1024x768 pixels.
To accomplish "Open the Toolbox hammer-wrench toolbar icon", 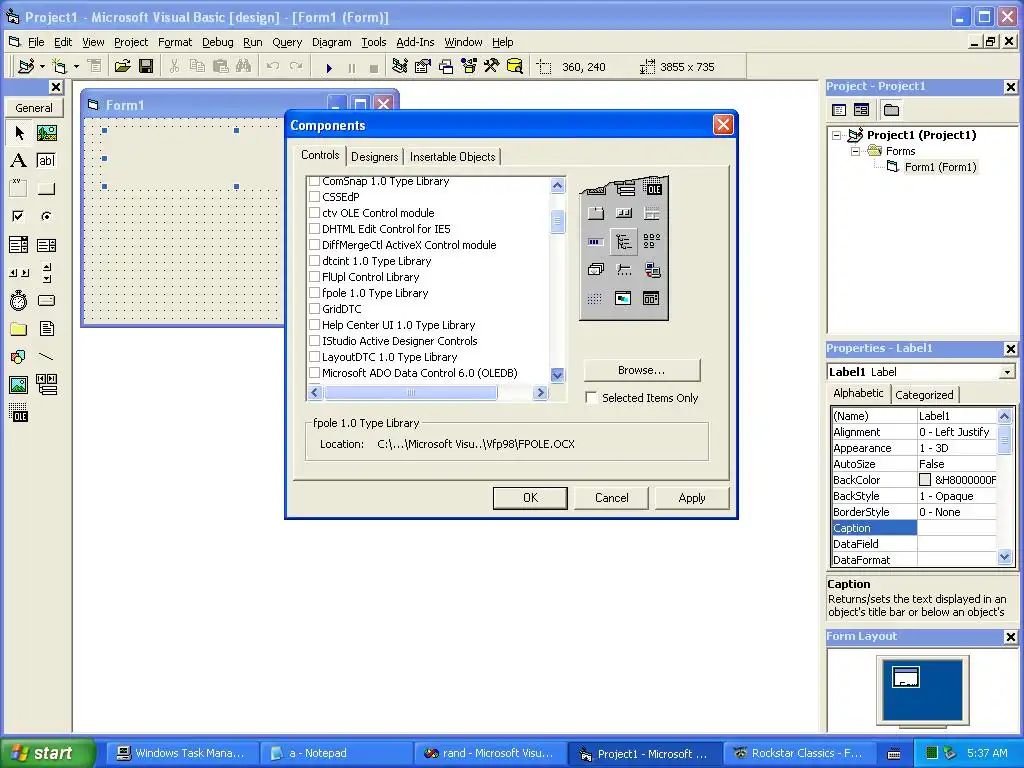I will point(491,67).
